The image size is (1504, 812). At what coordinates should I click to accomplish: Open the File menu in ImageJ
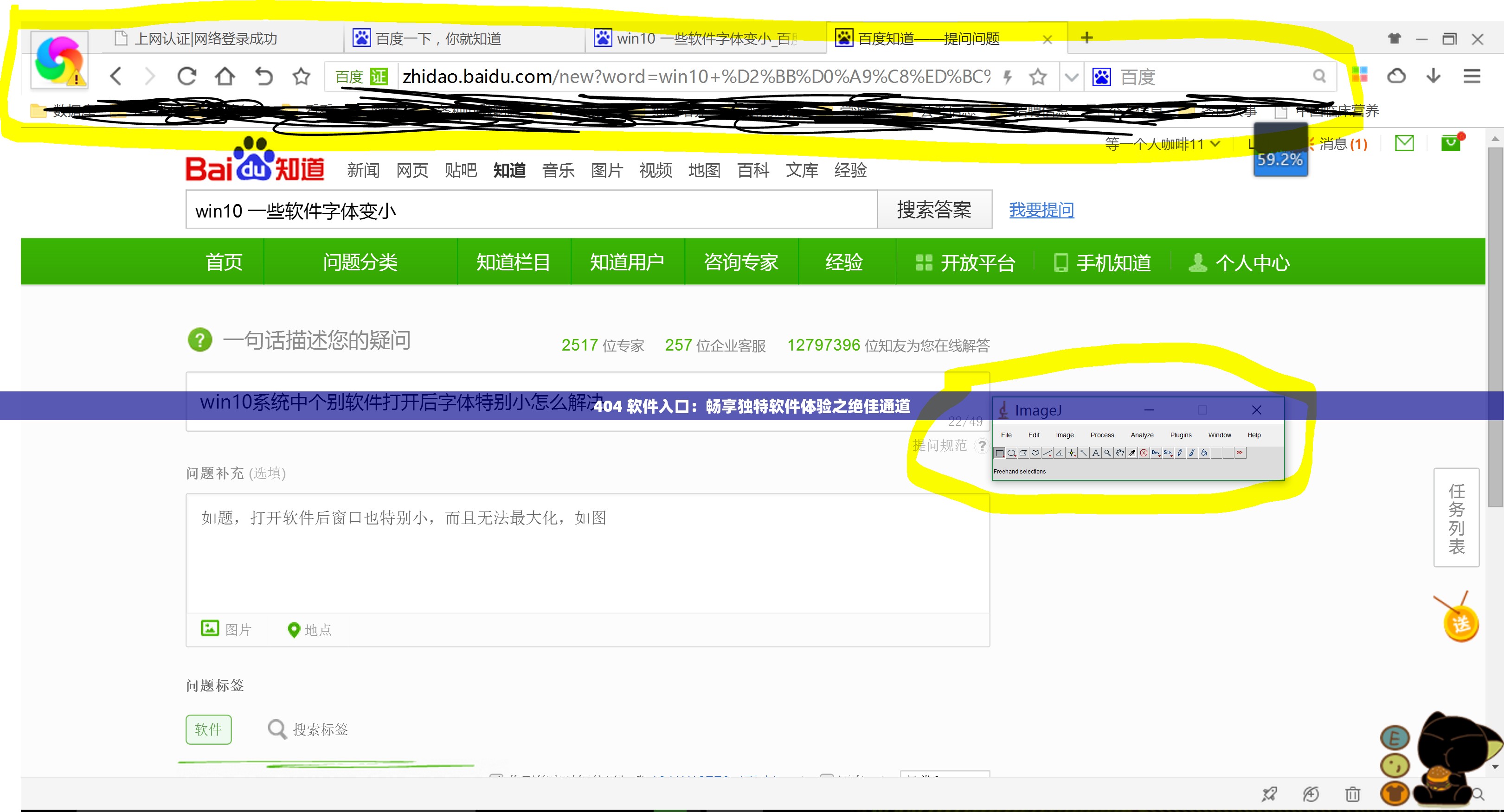click(x=1006, y=435)
